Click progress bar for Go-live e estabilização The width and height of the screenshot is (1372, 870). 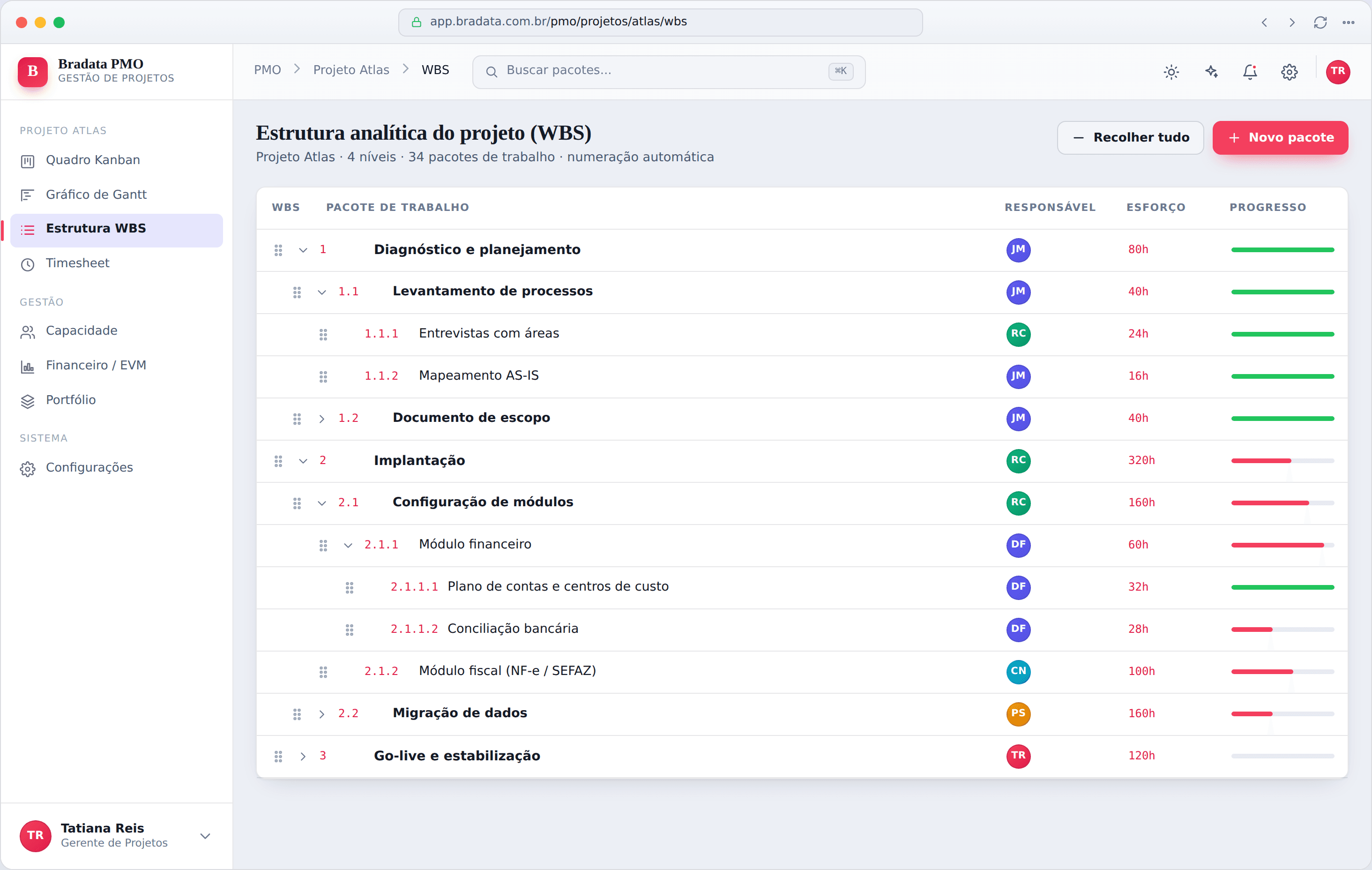pos(1283,756)
